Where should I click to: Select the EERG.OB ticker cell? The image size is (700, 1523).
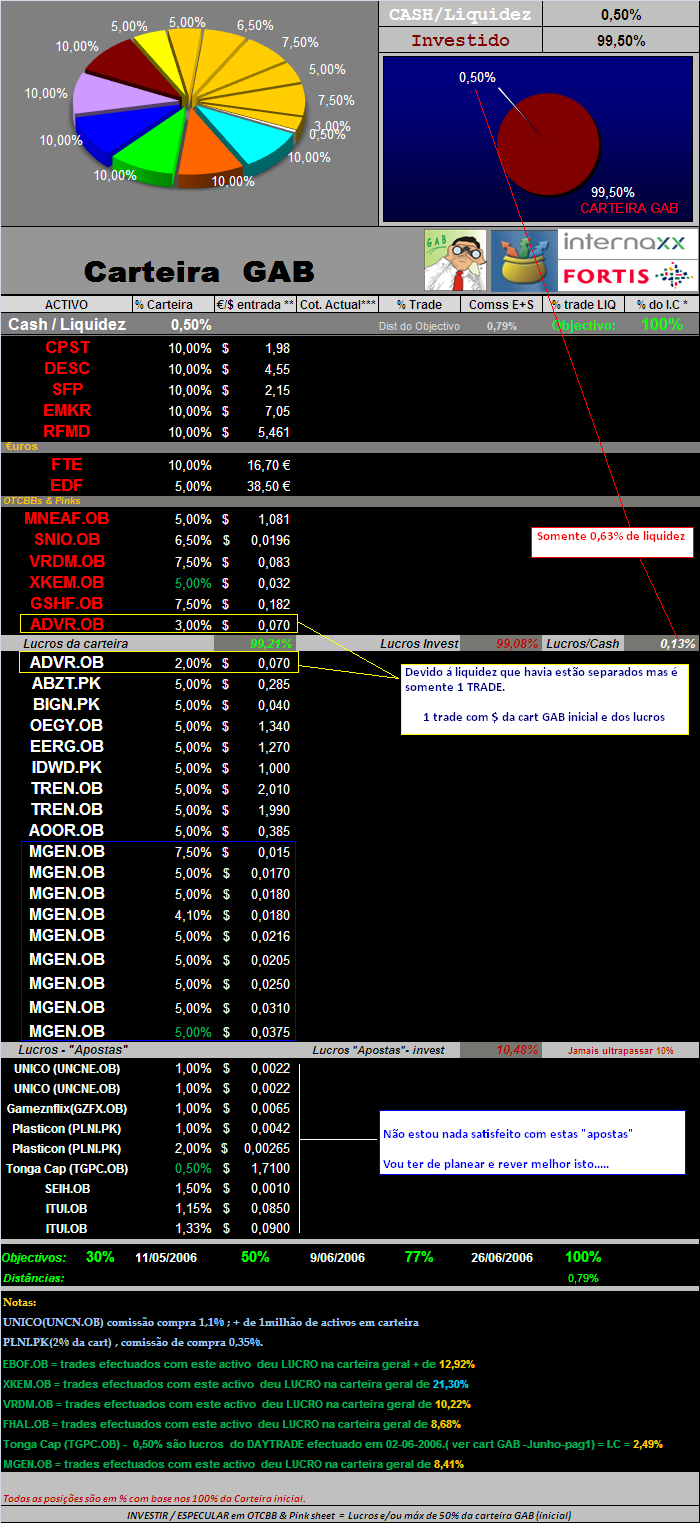pyautogui.click(x=67, y=747)
